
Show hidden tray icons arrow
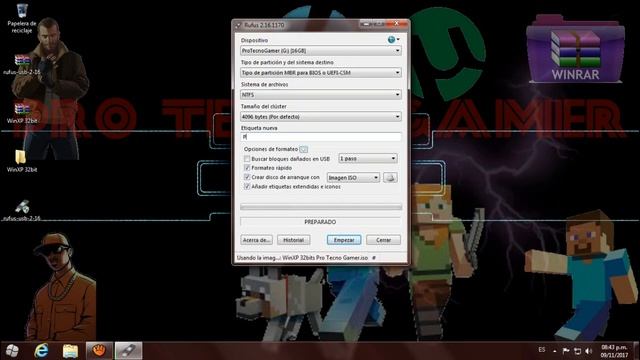click(x=555, y=351)
